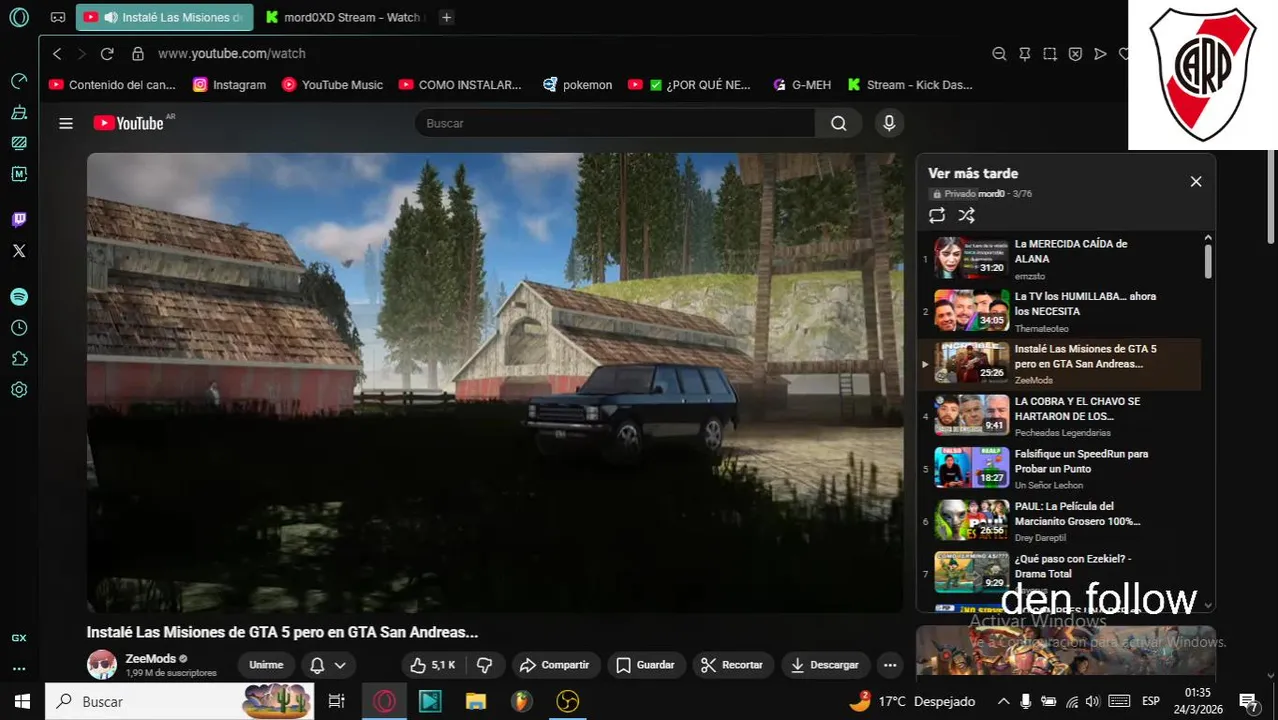
Task: Open GX Cleaner broom icon in sidebar
Action: tap(19, 112)
